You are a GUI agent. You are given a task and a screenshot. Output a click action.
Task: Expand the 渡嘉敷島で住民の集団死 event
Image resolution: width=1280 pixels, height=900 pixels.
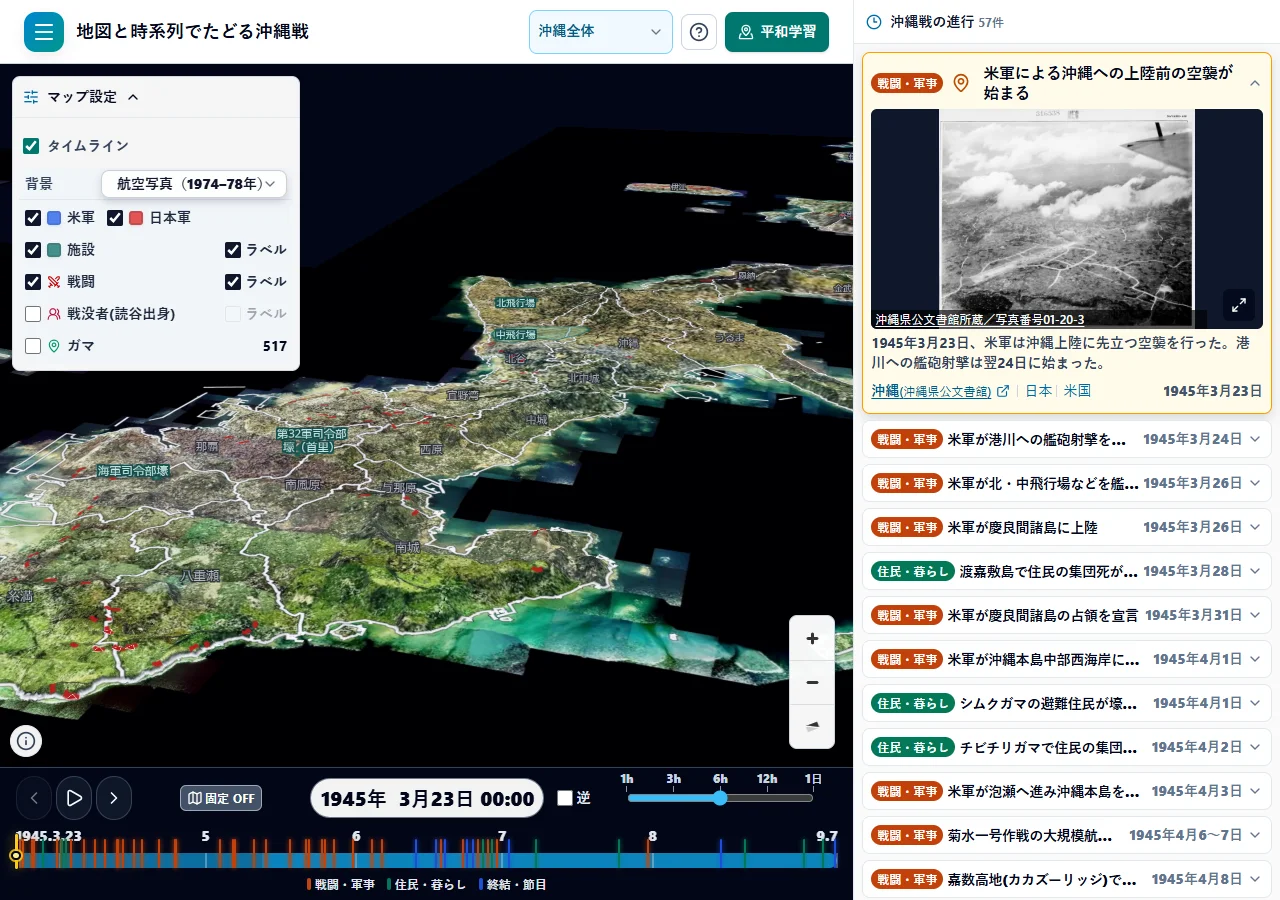tap(1067, 571)
